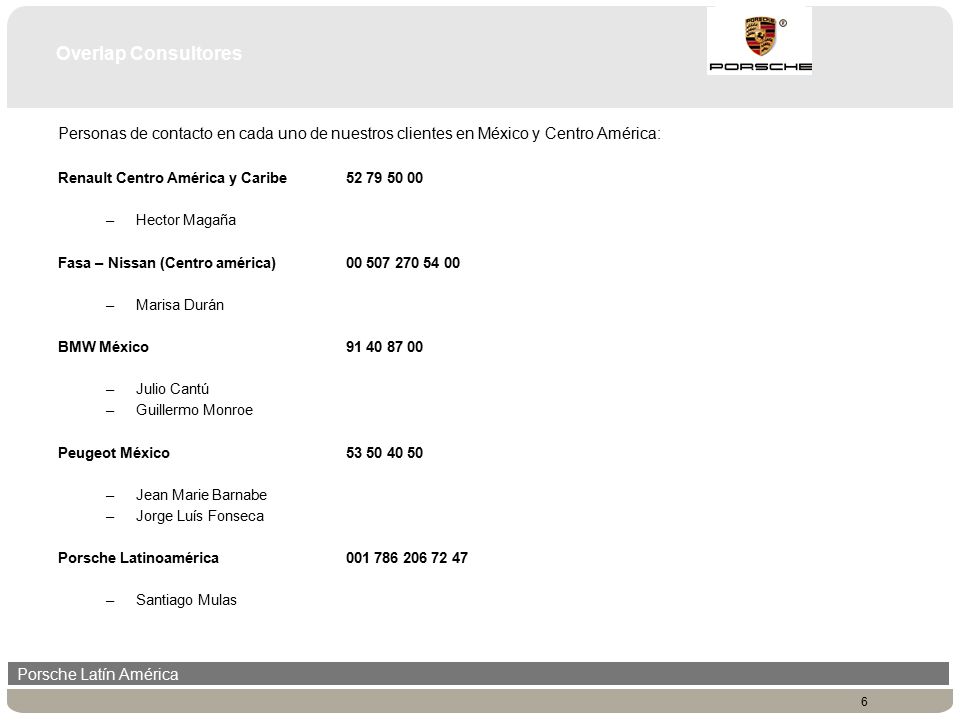The image size is (960, 720).
Task: Click contact name Guillermo Monroe
Action: tap(194, 410)
